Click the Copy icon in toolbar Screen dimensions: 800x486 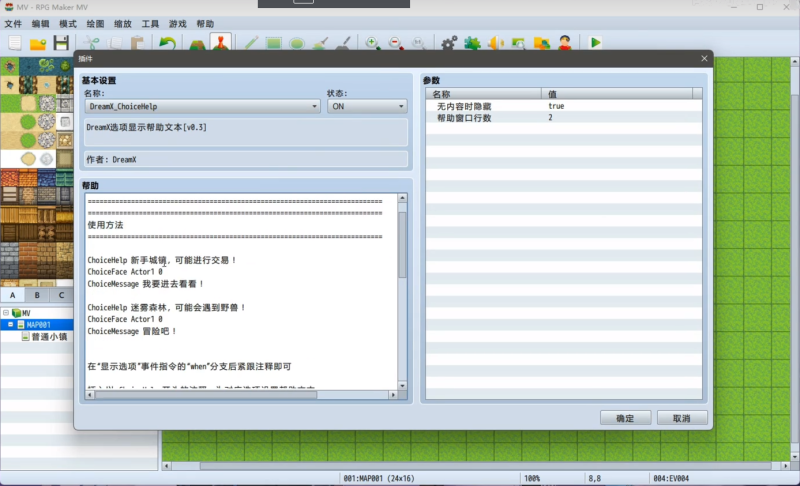point(115,43)
